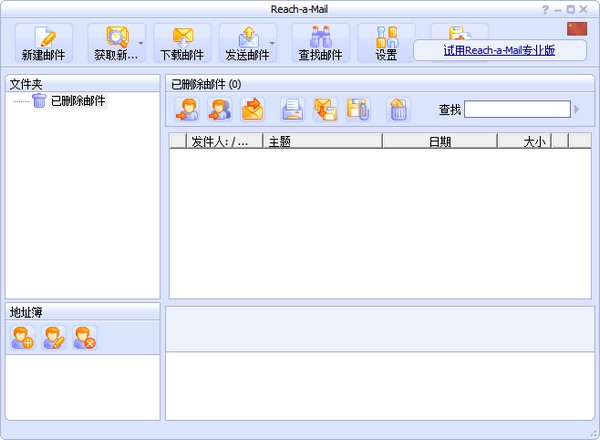Click the search go arrow button
This screenshot has width=600, height=440.
[577, 109]
